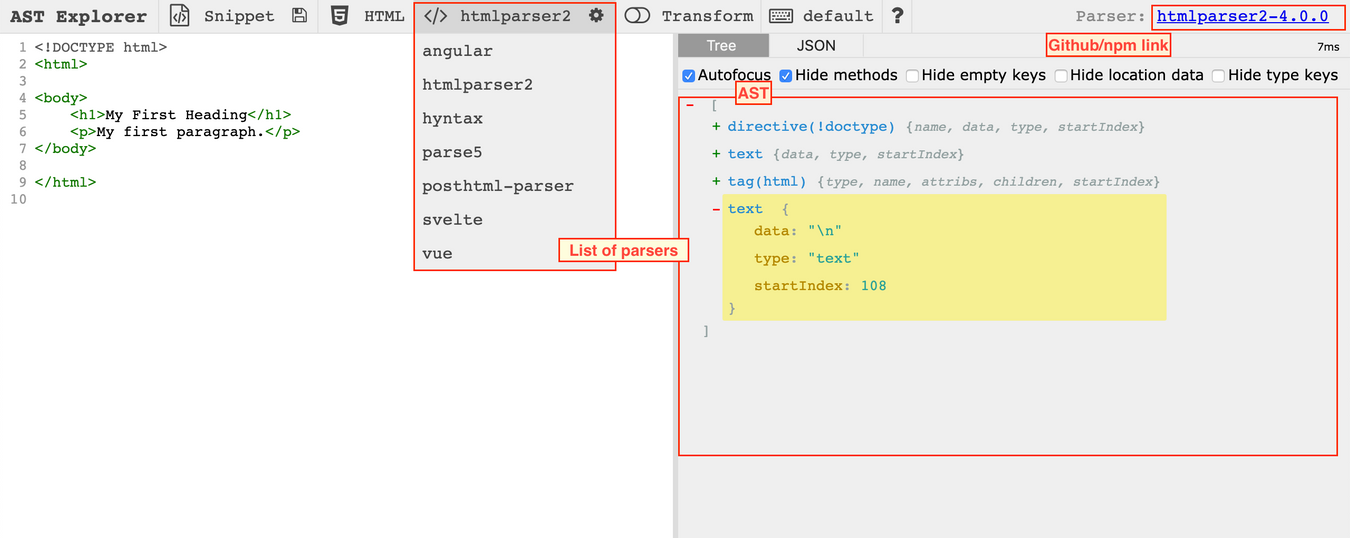
Task: Open the htmlparser2 parser dropdown
Action: [x=514, y=16]
